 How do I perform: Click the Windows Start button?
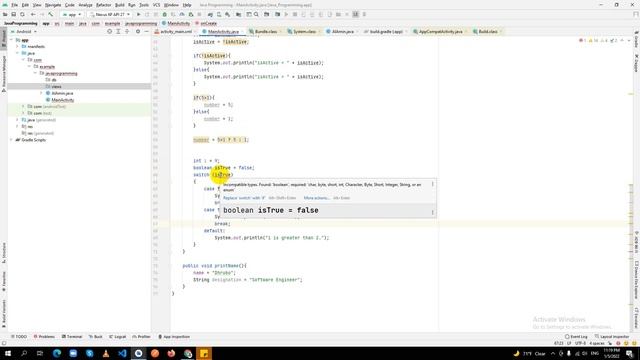point(8,353)
